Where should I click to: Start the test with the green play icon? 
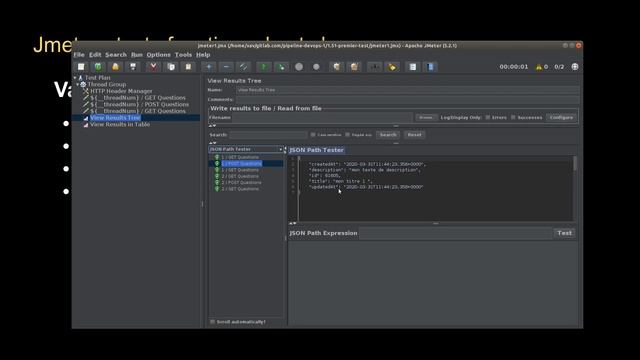point(264,67)
